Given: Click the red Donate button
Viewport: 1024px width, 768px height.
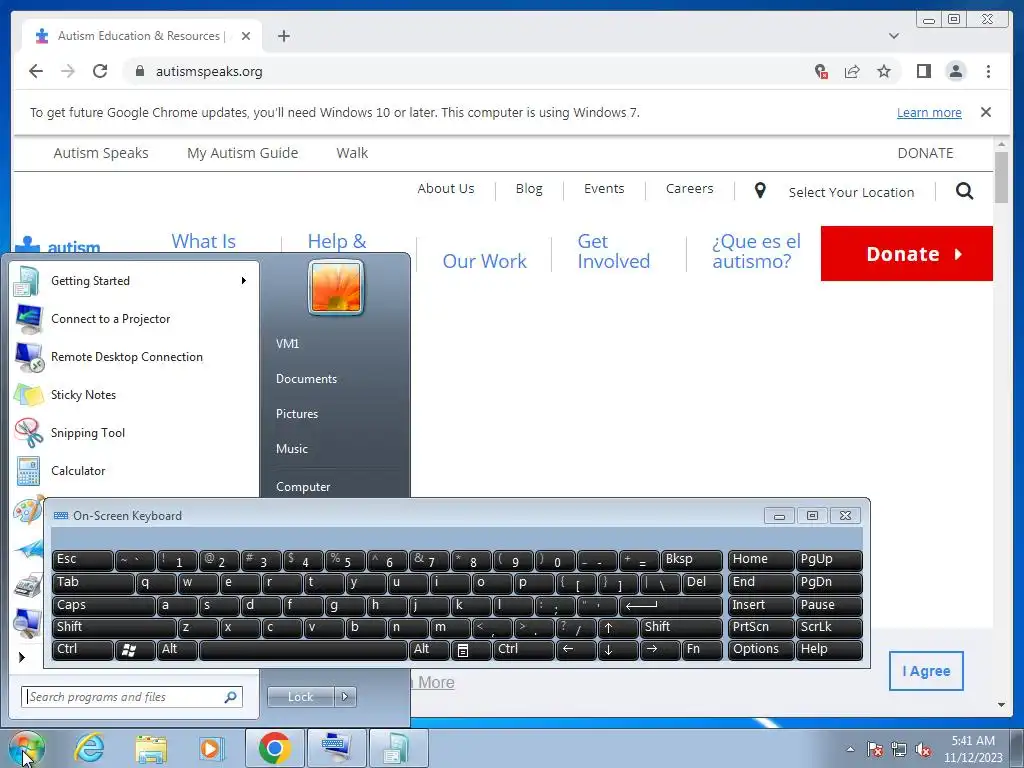Looking at the screenshot, I should point(906,253).
